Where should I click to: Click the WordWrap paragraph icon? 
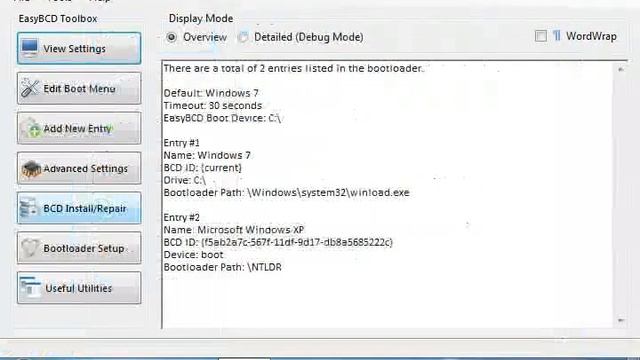pyautogui.click(x=557, y=36)
